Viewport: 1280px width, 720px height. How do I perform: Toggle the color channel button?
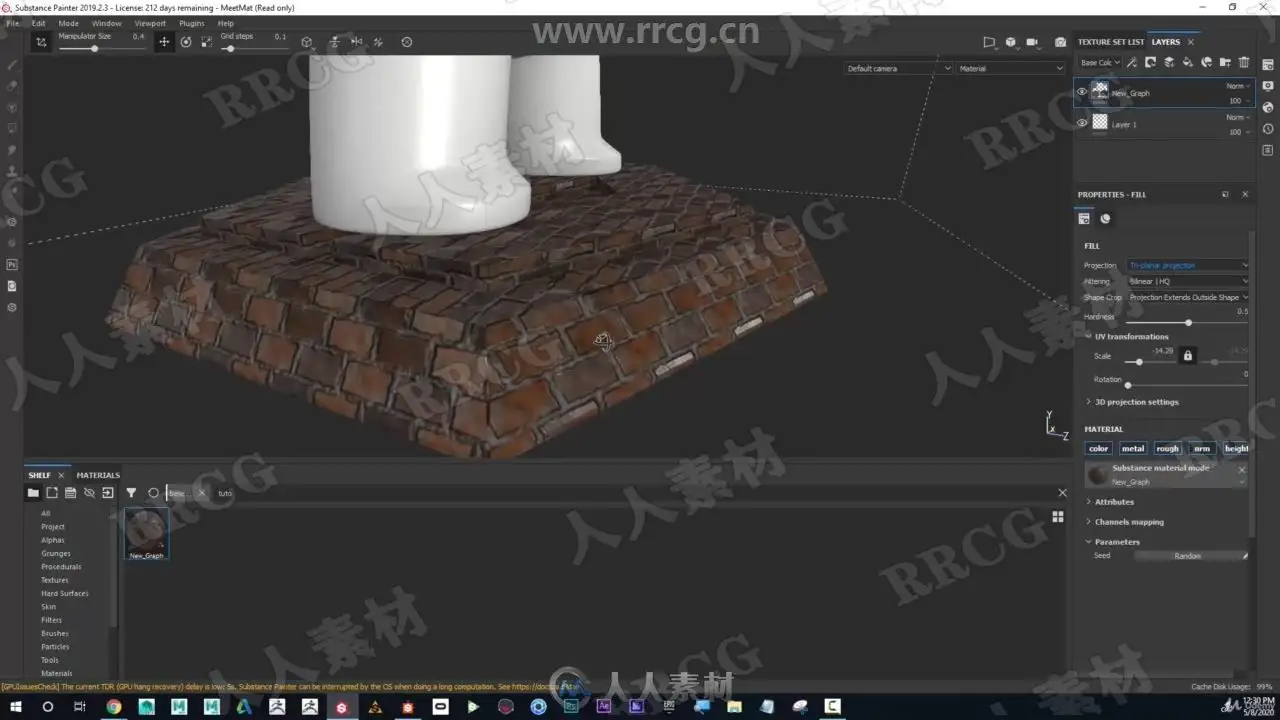[x=1098, y=448]
